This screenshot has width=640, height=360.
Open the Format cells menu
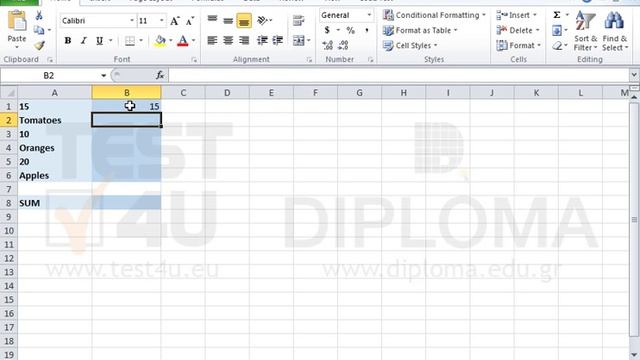[x=518, y=45]
